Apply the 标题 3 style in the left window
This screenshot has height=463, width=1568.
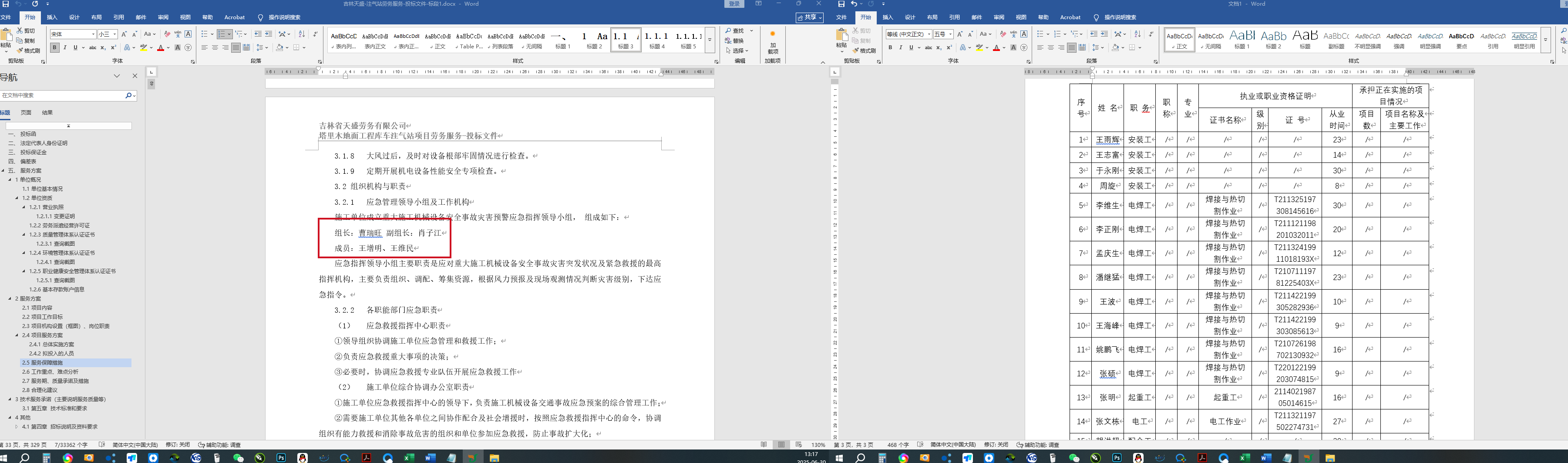click(x=626, y=40)
